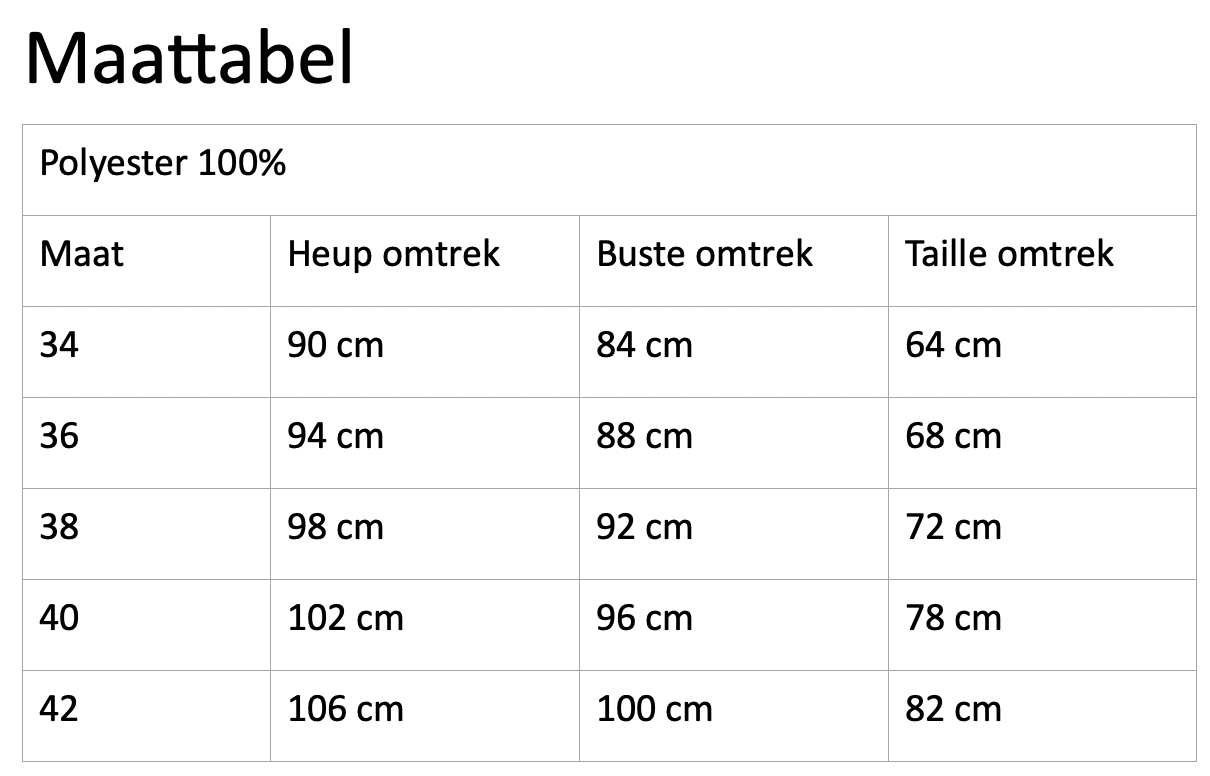Image resolution: width=1210 pixels, height=776 pixels.
Task: Select size 42 cell
Action: tap(146, 716)
